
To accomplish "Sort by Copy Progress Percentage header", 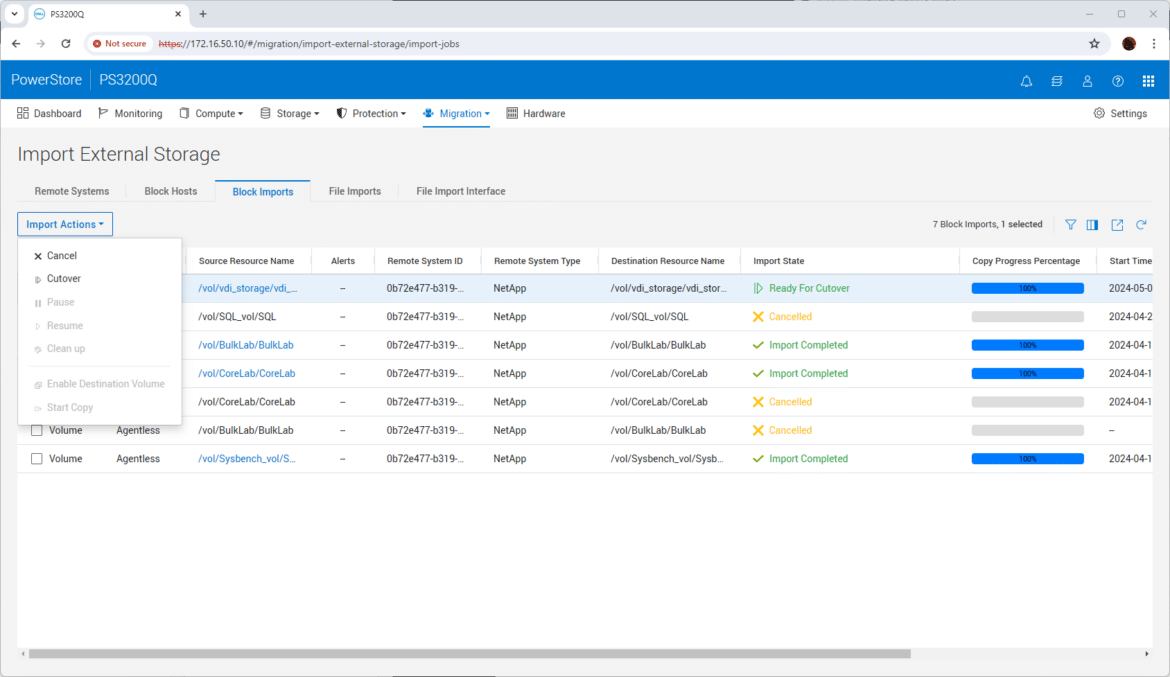I will pyautogui.click(x=1025, y=261).
